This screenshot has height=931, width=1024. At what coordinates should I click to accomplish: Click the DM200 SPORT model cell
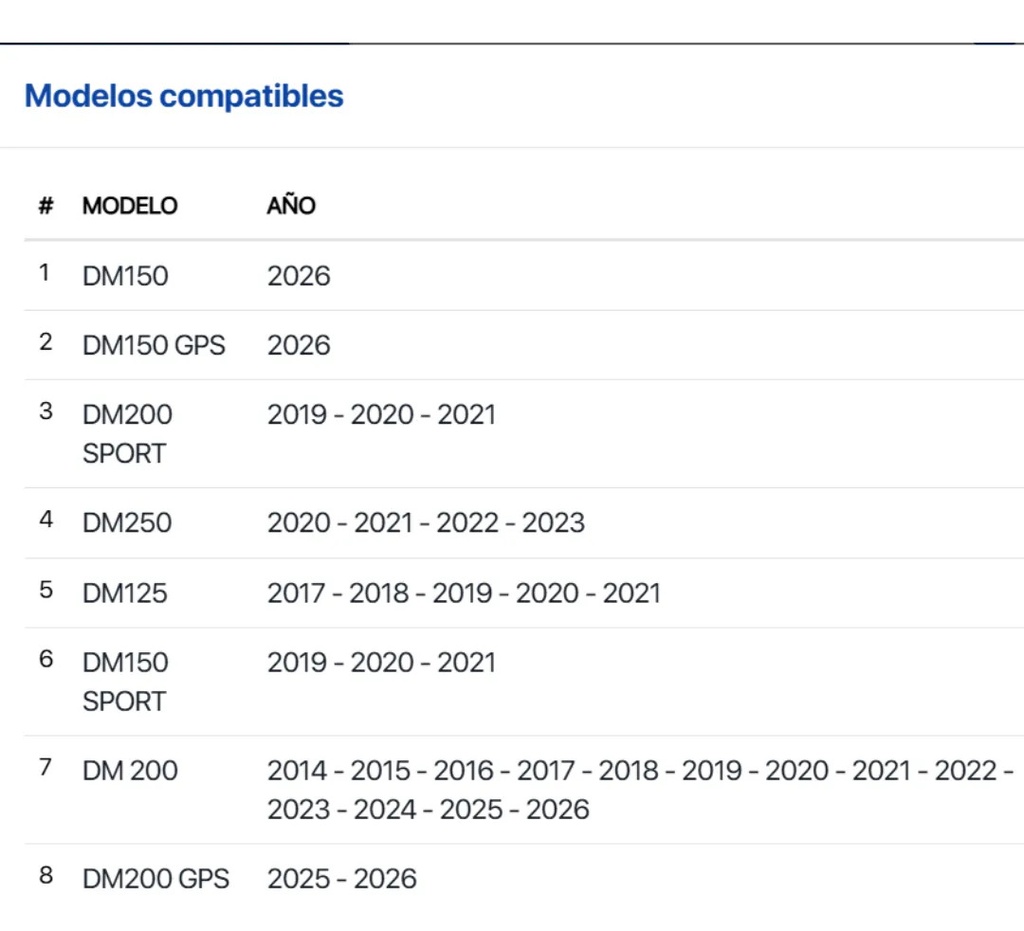(x=127, y=434)
